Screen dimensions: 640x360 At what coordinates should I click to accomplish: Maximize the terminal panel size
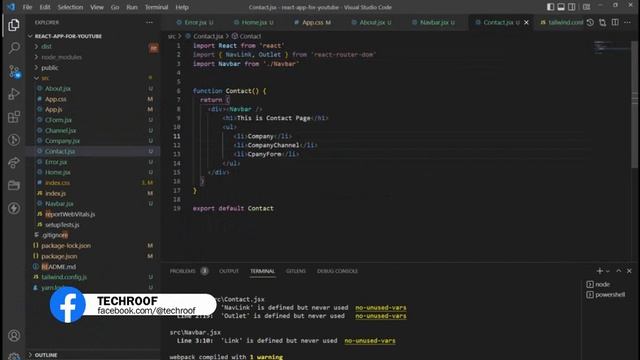click(619, 271)
